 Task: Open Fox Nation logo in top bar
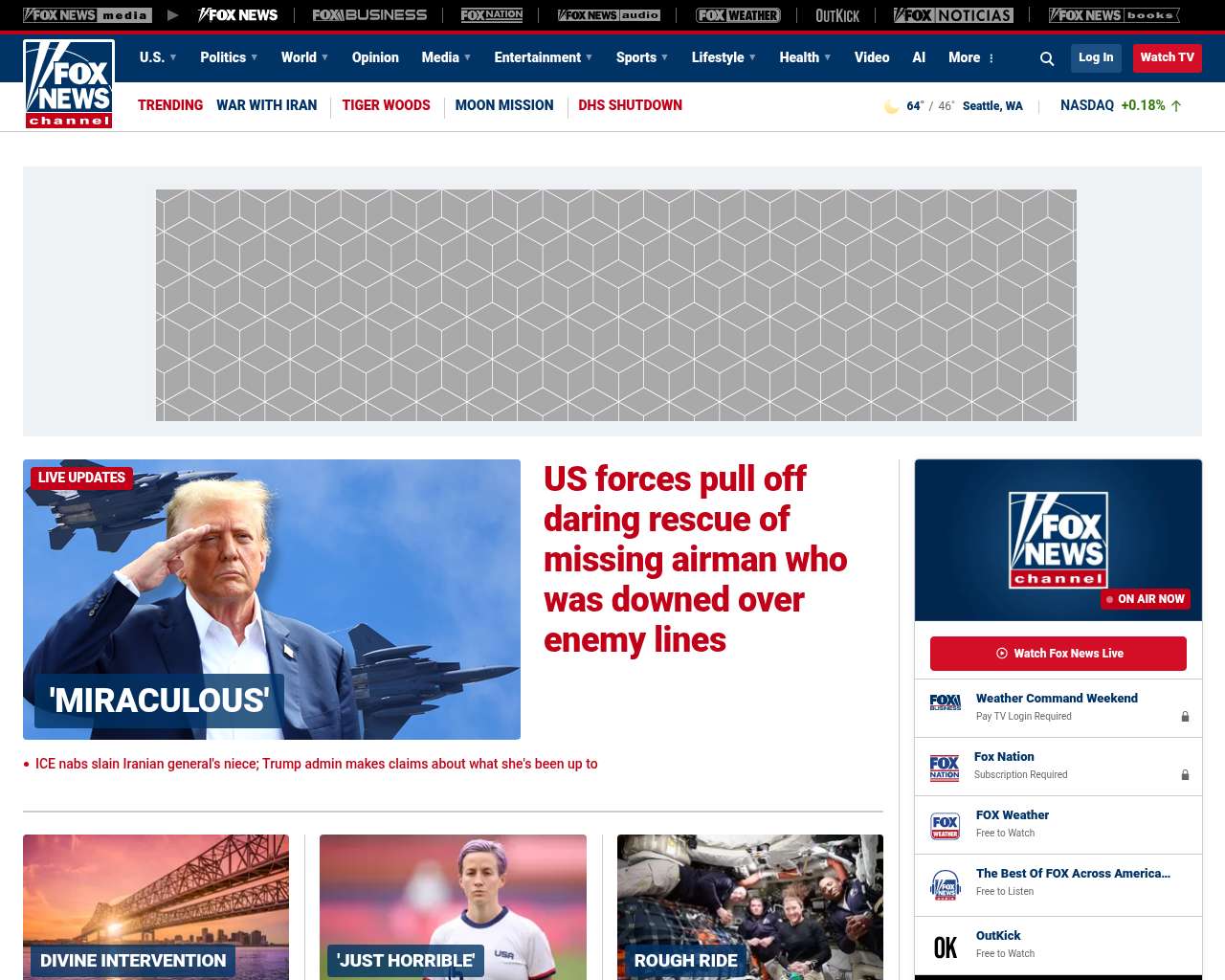click(x=492, y=15)
